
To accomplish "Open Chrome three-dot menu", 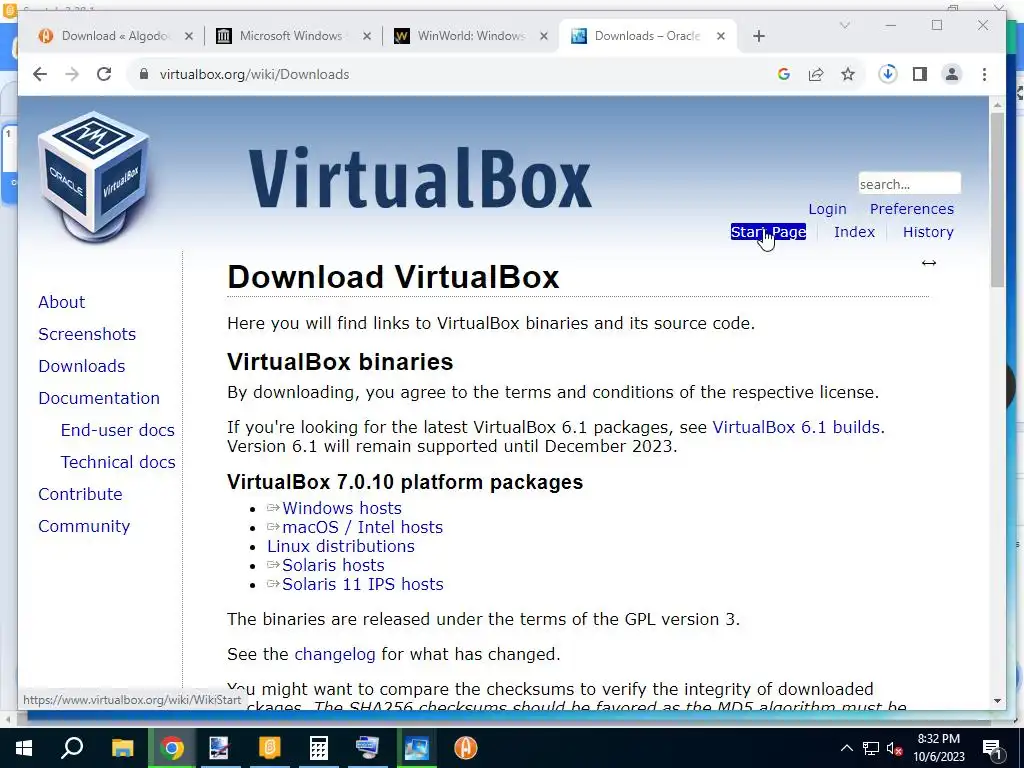I will tap(984, 74).
